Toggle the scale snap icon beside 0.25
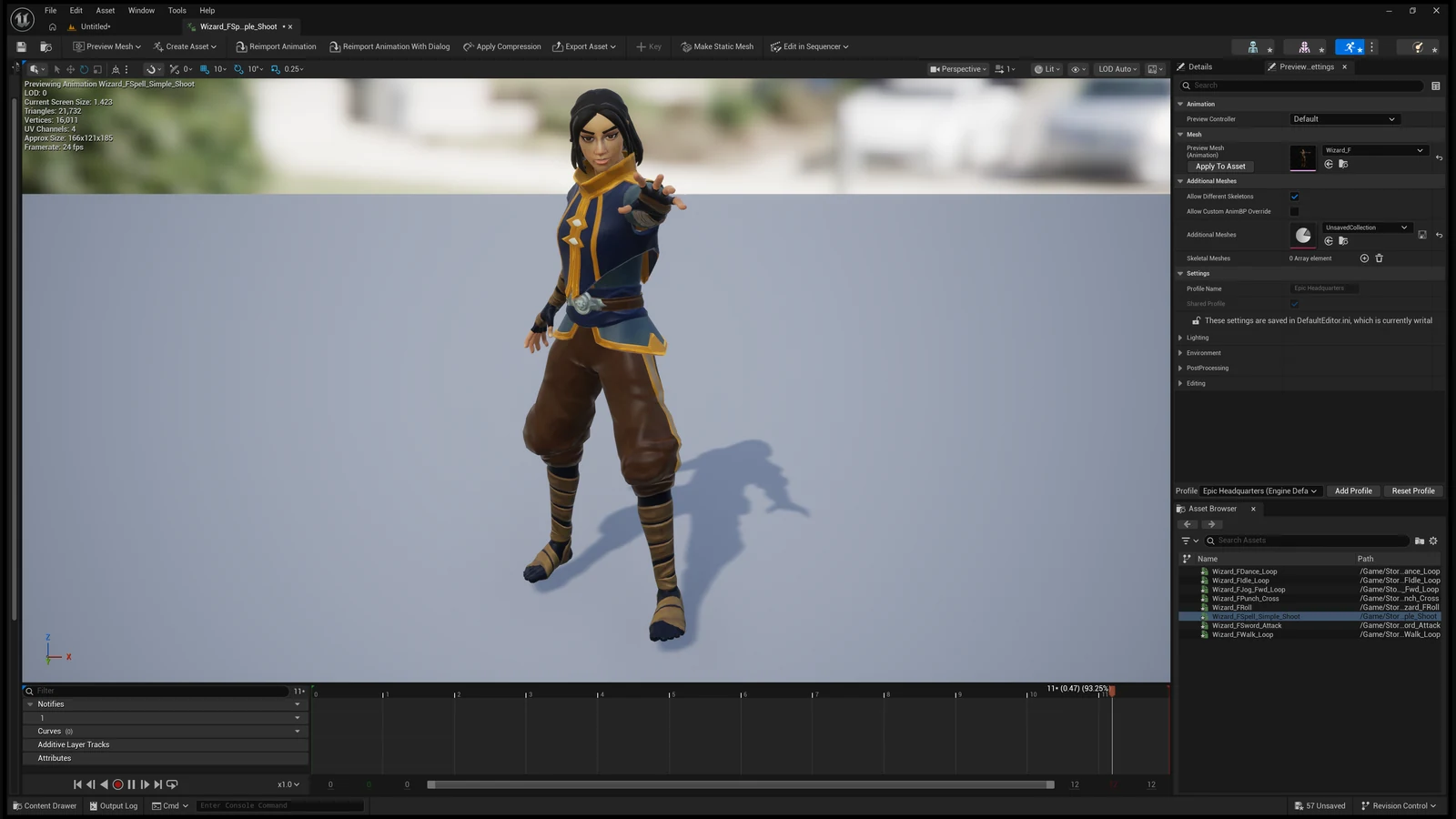The image size is (1456, 819). click(275, 69)
